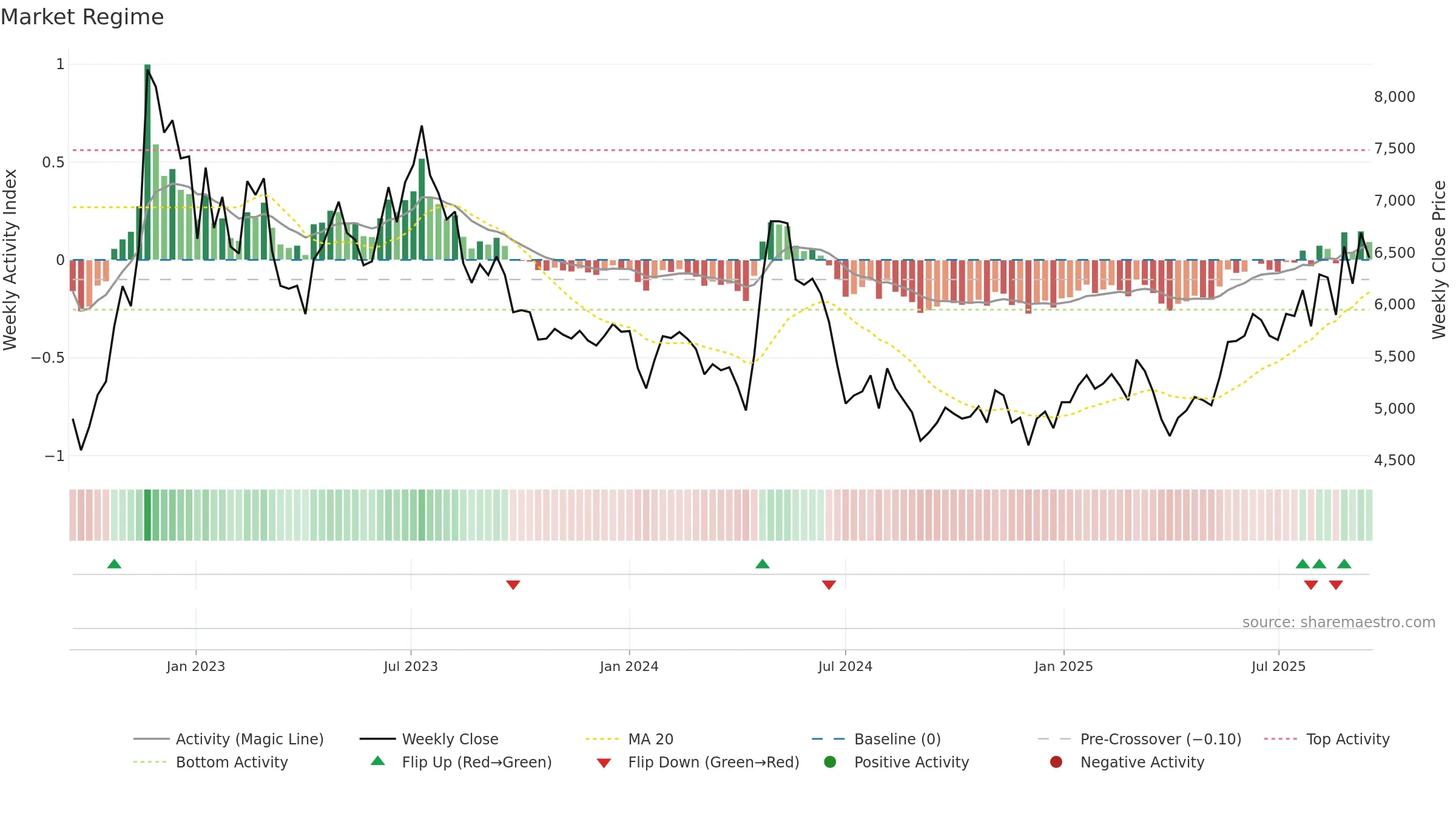Click the Jul 2025 axis label
This screenshot has height=819, width=1456.
tap(1278, 666)
